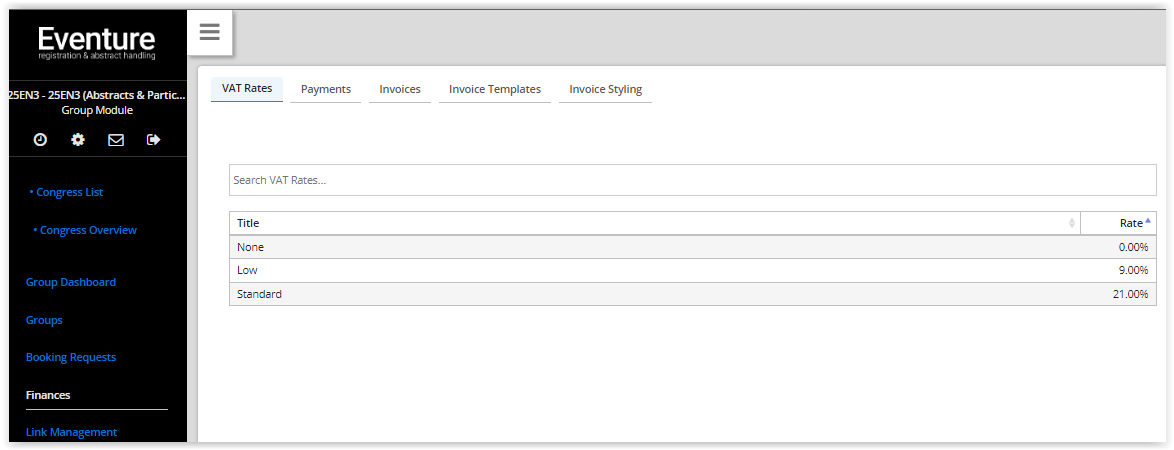1174x450 pixels.
Task: Open Link Management in sidebar
Action: pyautogui.click(x=71, y=432)
